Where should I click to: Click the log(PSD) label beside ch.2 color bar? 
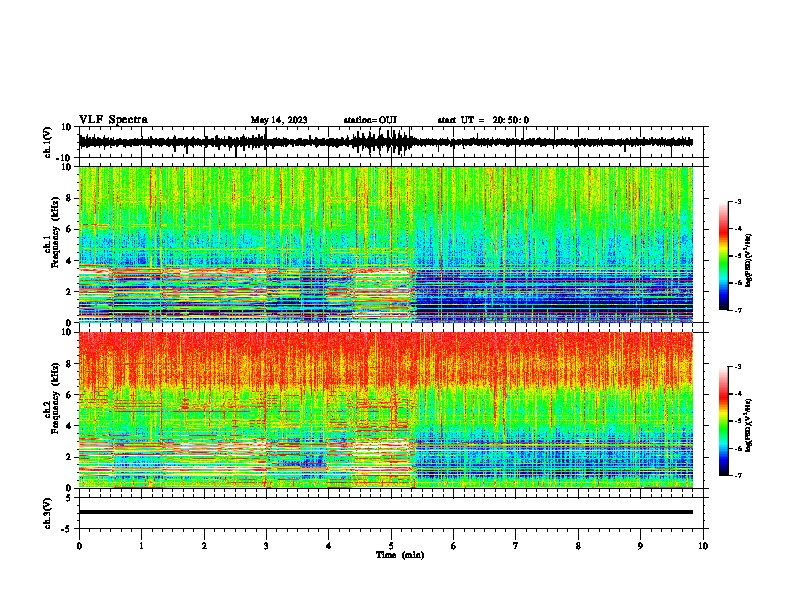pyautogui.click(x=749, y=425)
